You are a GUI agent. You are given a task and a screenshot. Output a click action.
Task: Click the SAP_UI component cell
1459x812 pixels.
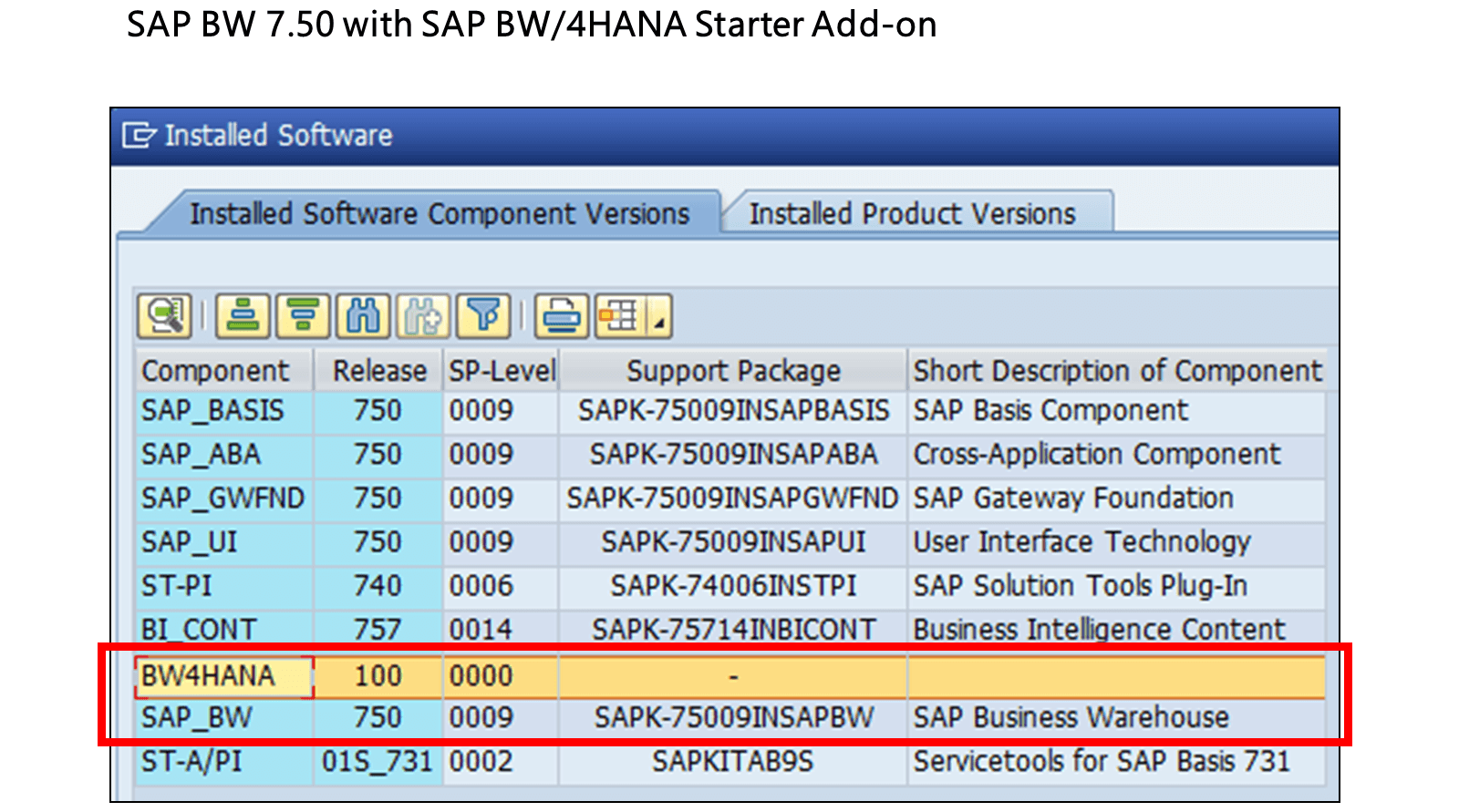(x=224, y=542)
